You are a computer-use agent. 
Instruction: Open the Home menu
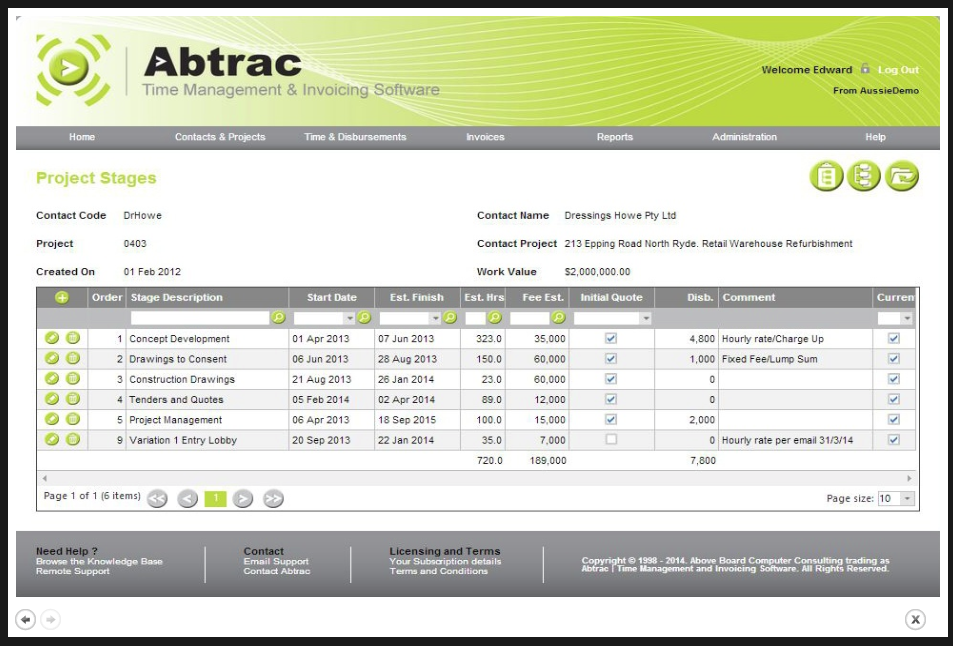[x=81, y=137]
